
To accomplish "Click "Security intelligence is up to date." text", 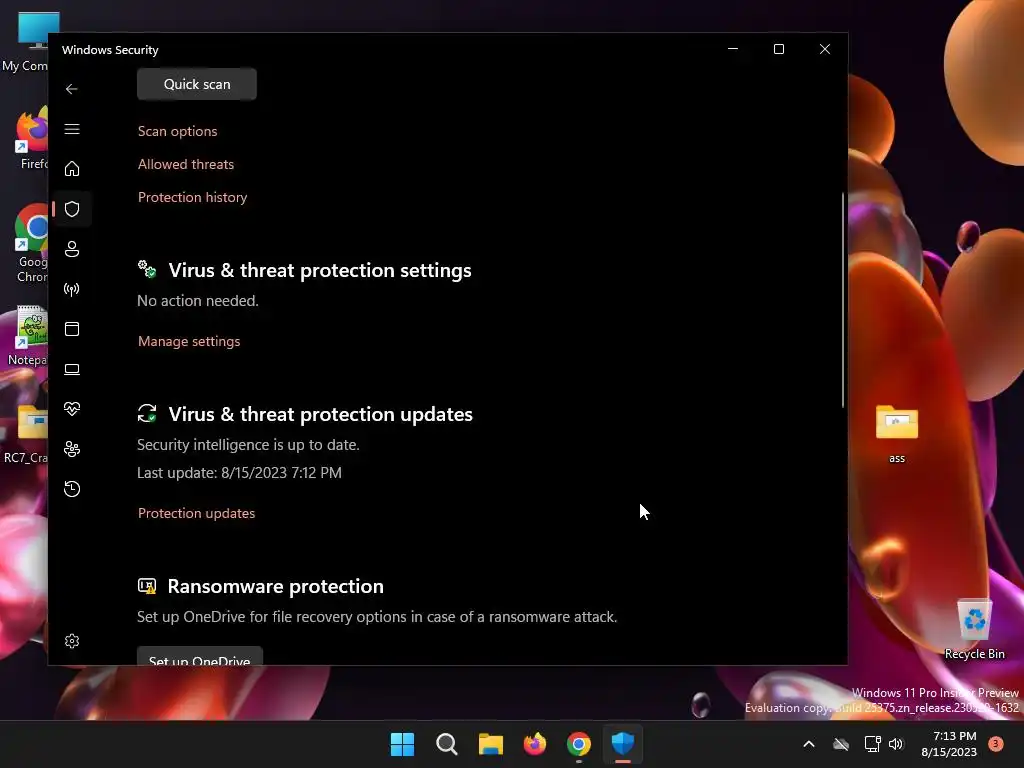I will tap(248, 445).
